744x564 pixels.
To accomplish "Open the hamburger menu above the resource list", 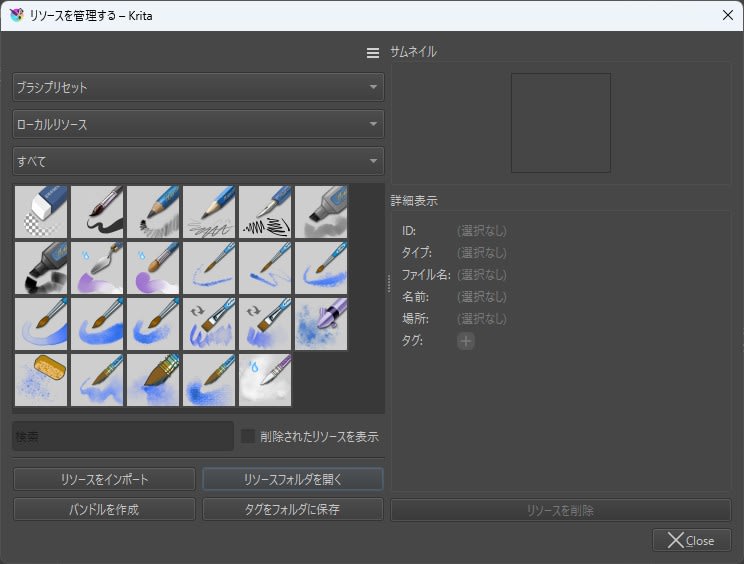I will tap(373, 53).
